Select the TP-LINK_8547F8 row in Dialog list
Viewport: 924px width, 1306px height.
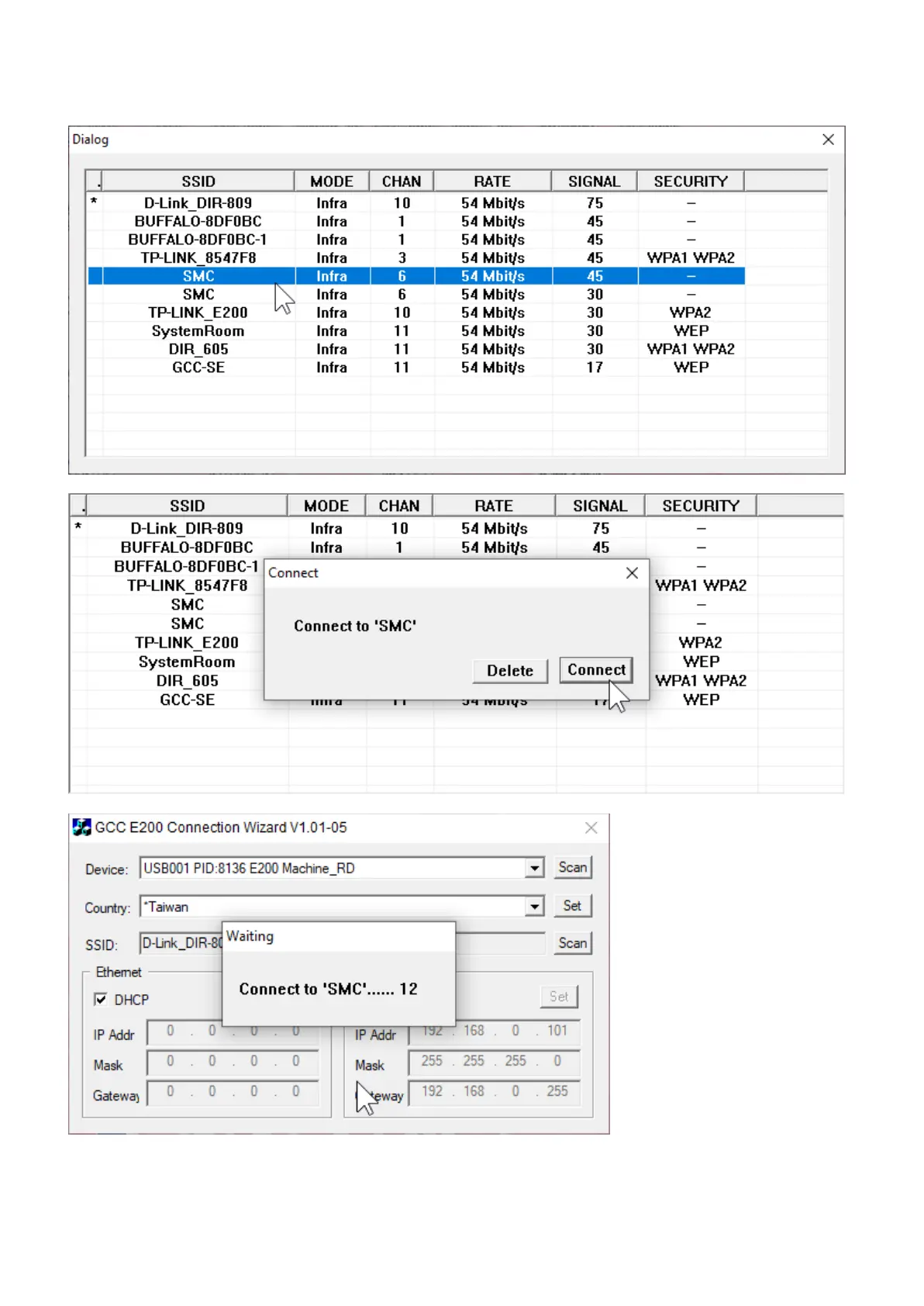tap(198, 258)
